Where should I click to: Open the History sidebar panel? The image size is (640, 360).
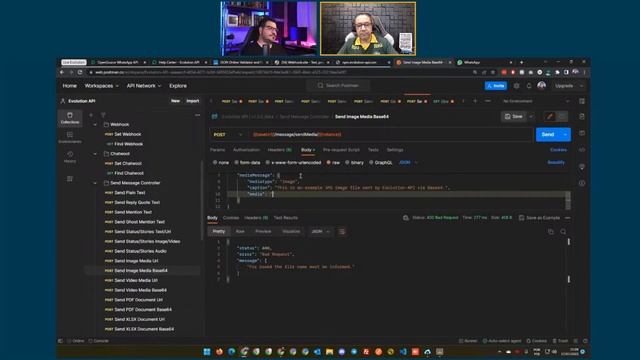70,157
